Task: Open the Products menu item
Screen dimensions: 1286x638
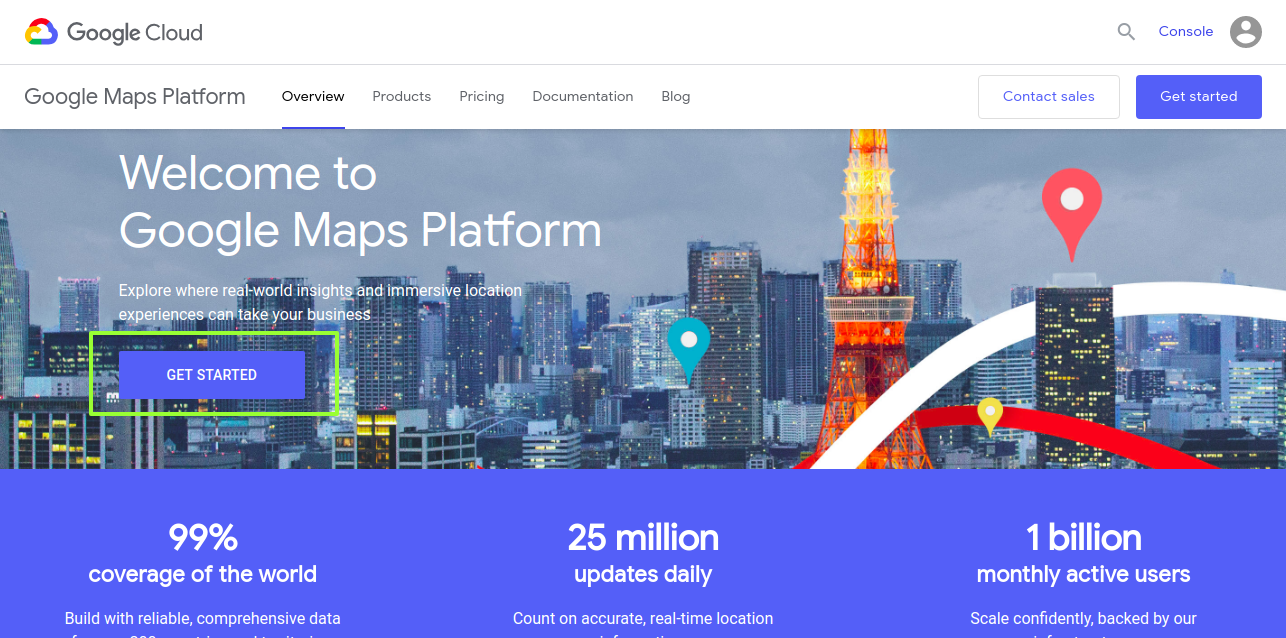Action: (401, 97)
